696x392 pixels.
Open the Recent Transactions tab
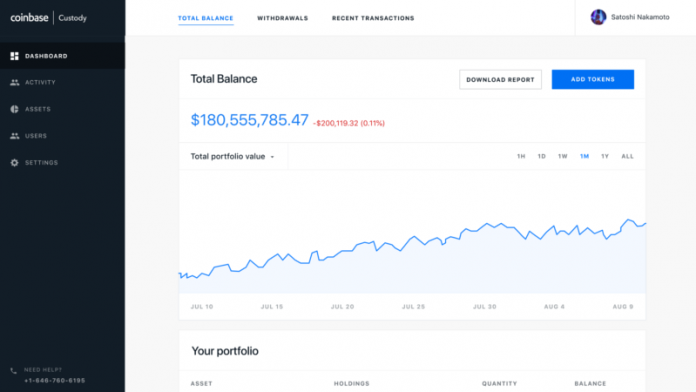point(373,18)
